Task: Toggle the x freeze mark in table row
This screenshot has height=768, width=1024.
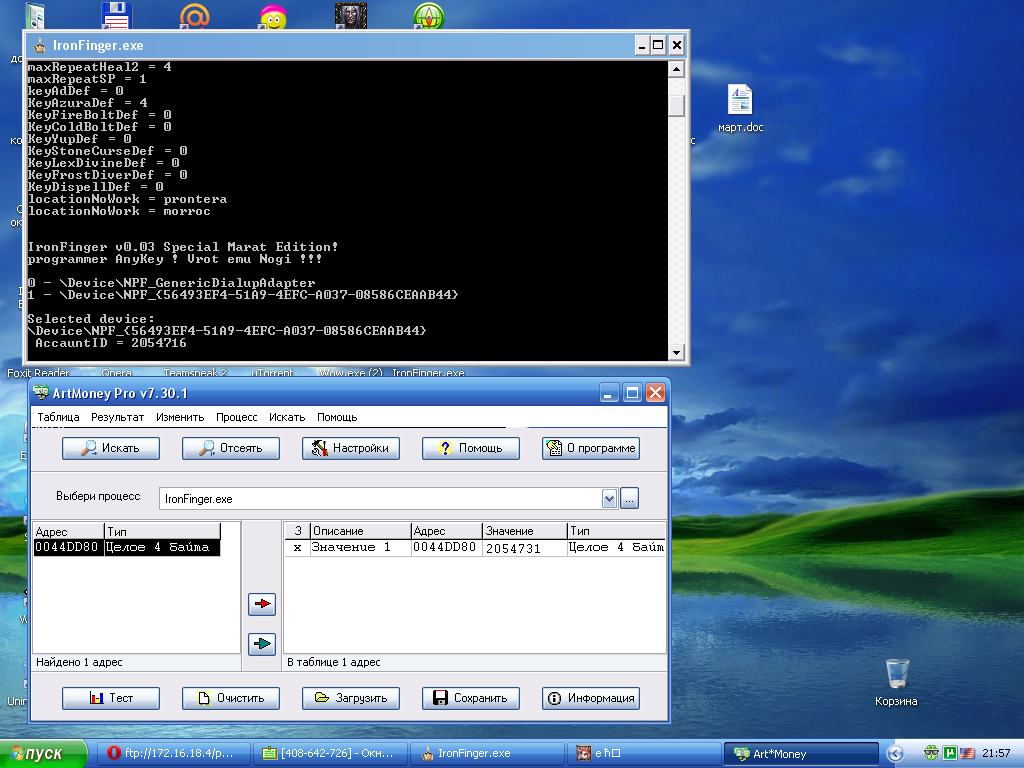Action: (x=297, y=547)
